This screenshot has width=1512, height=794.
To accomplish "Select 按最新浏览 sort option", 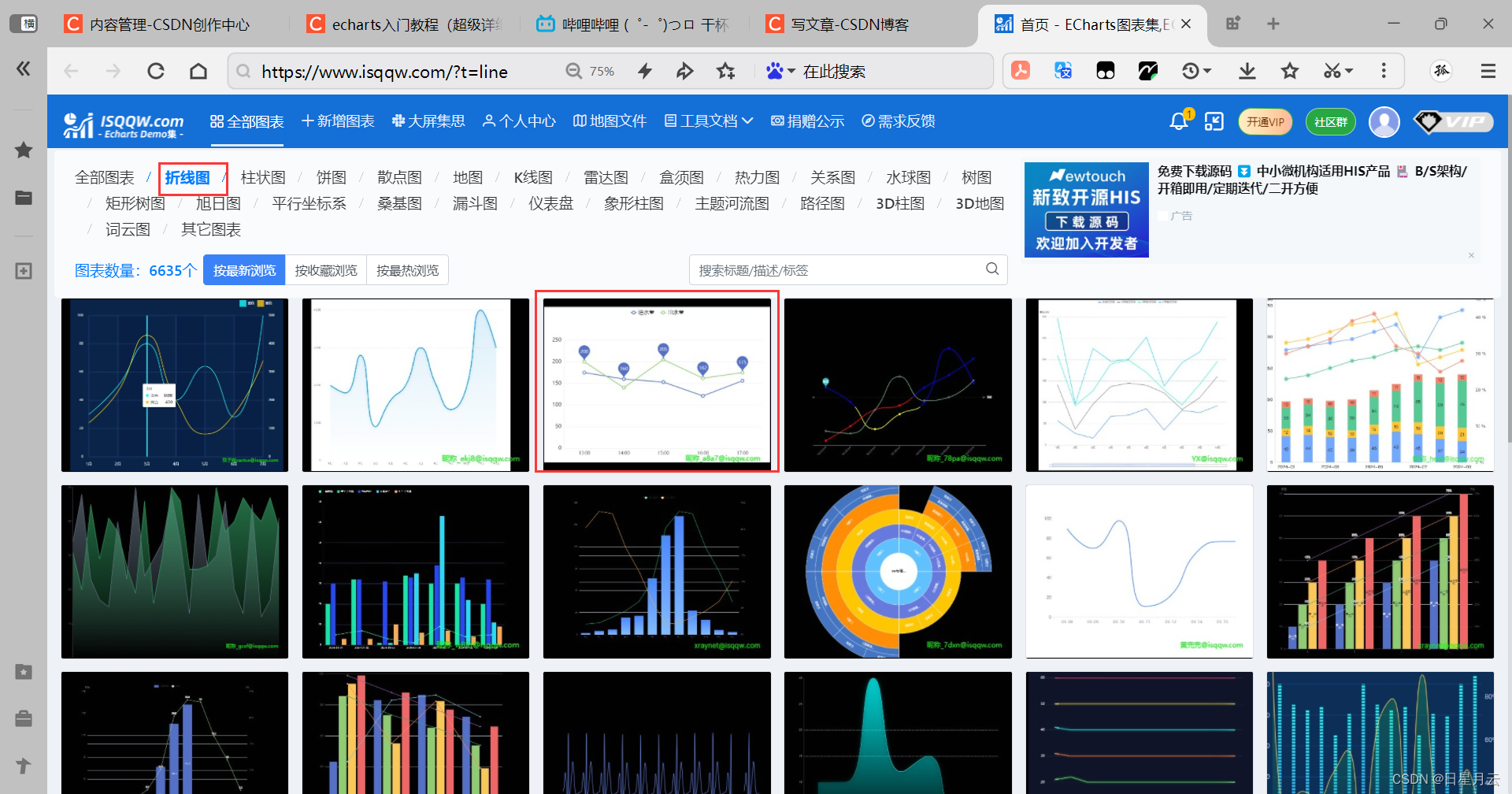I will tap(244, 270).
